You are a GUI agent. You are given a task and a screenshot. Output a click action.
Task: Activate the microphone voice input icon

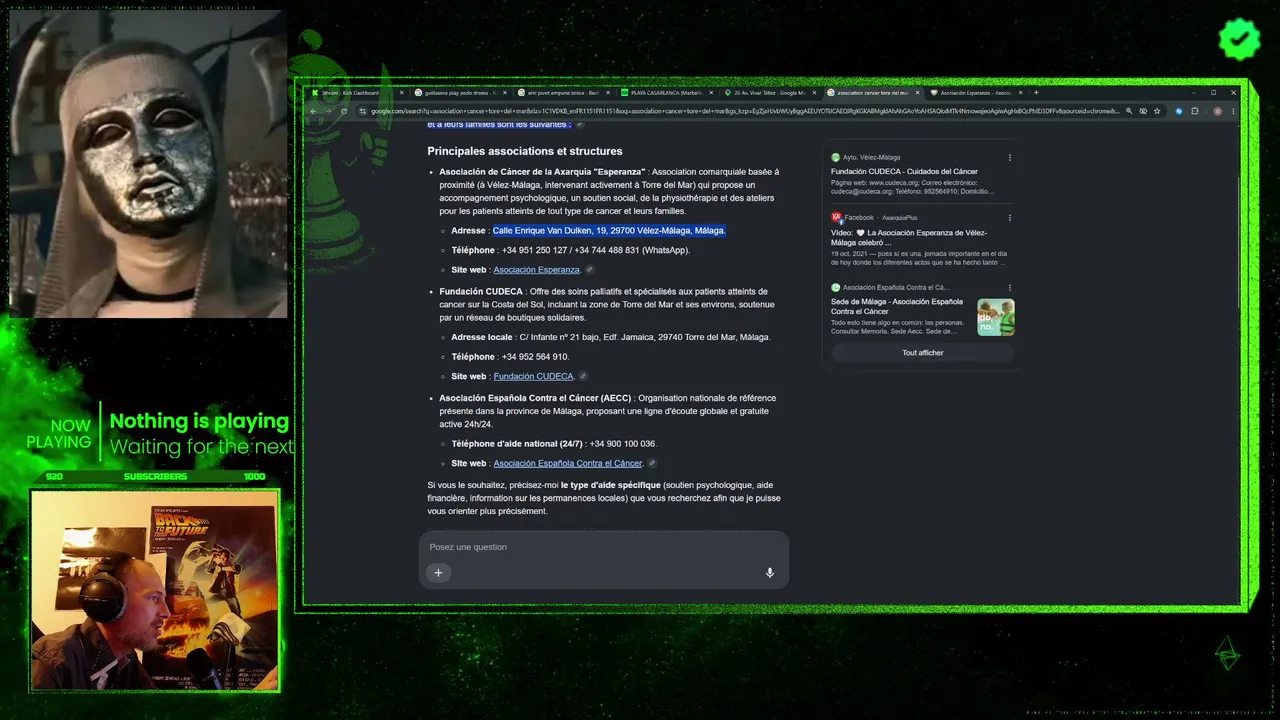[x=770, y=573]
